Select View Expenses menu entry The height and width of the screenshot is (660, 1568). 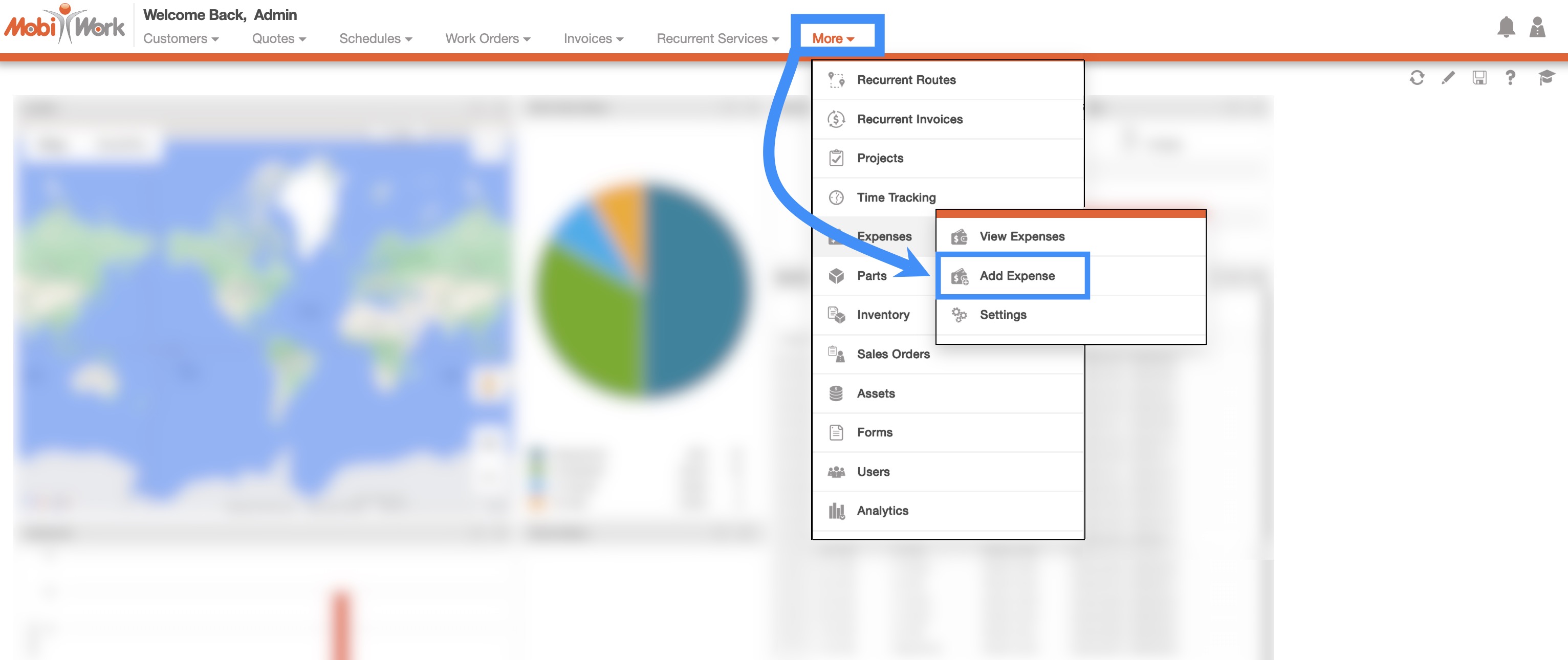pyautogui.click(x=1021, y=236)
